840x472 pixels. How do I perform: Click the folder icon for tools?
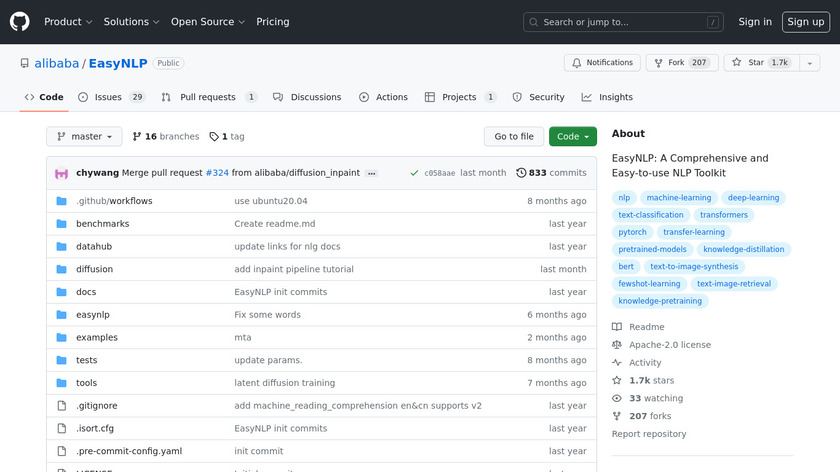[x=62, y=383]
